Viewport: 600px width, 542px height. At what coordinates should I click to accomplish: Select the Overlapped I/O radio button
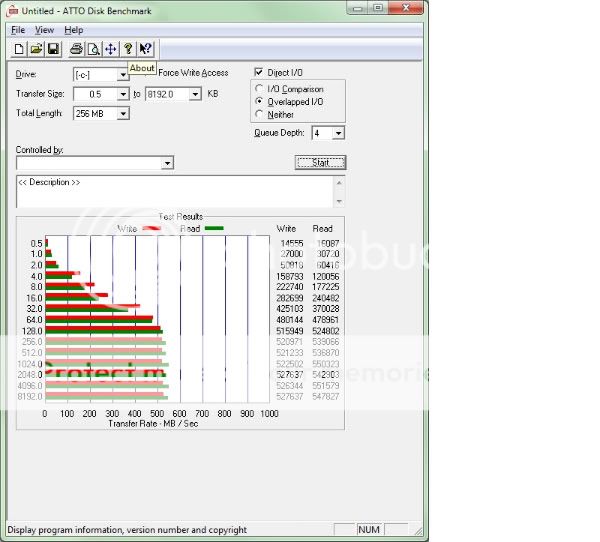(x=259, y=101)
